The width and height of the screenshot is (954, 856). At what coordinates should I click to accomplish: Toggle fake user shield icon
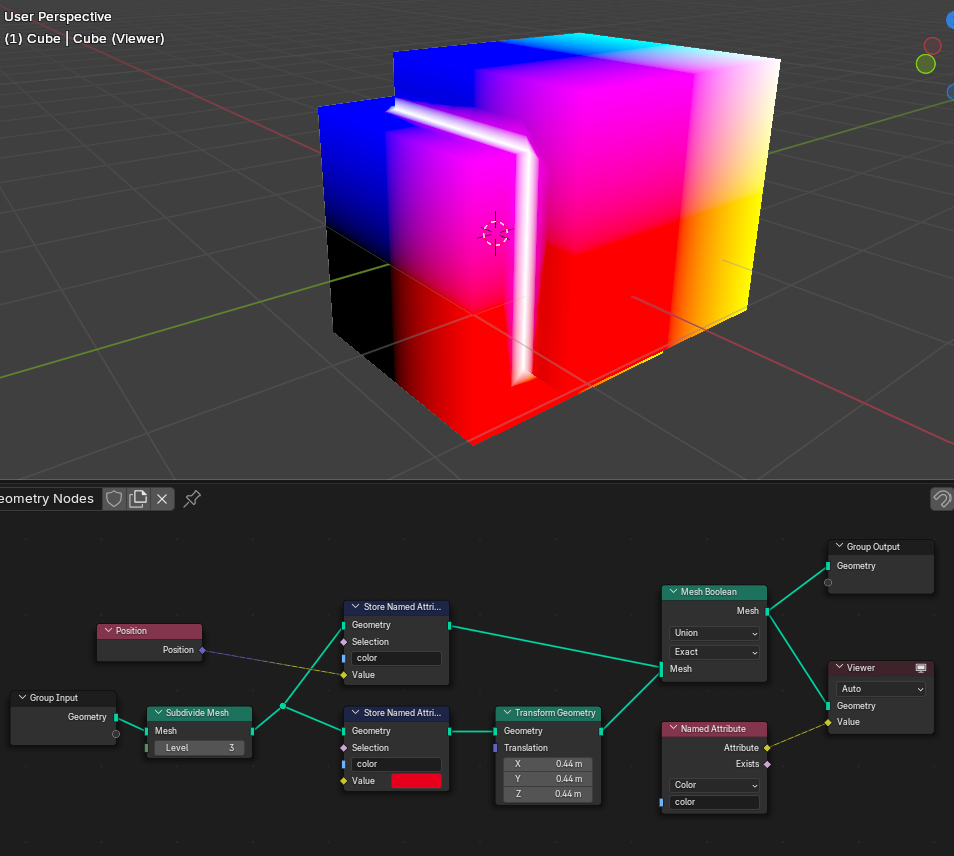tap(114, 499)
